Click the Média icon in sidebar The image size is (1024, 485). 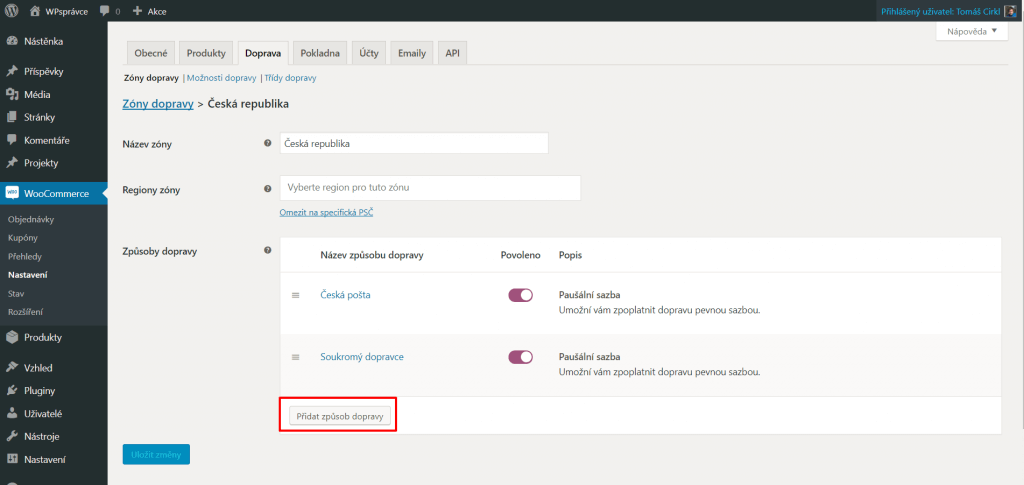pyautogui.click(x=12, y=94)
